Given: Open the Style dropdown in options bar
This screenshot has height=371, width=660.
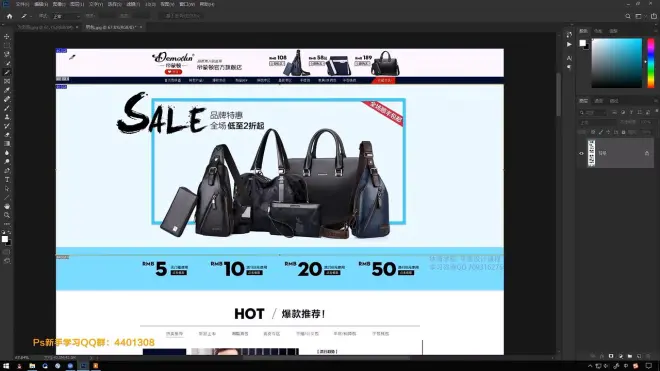Looking at the screenshot, I should click(67, 16).
